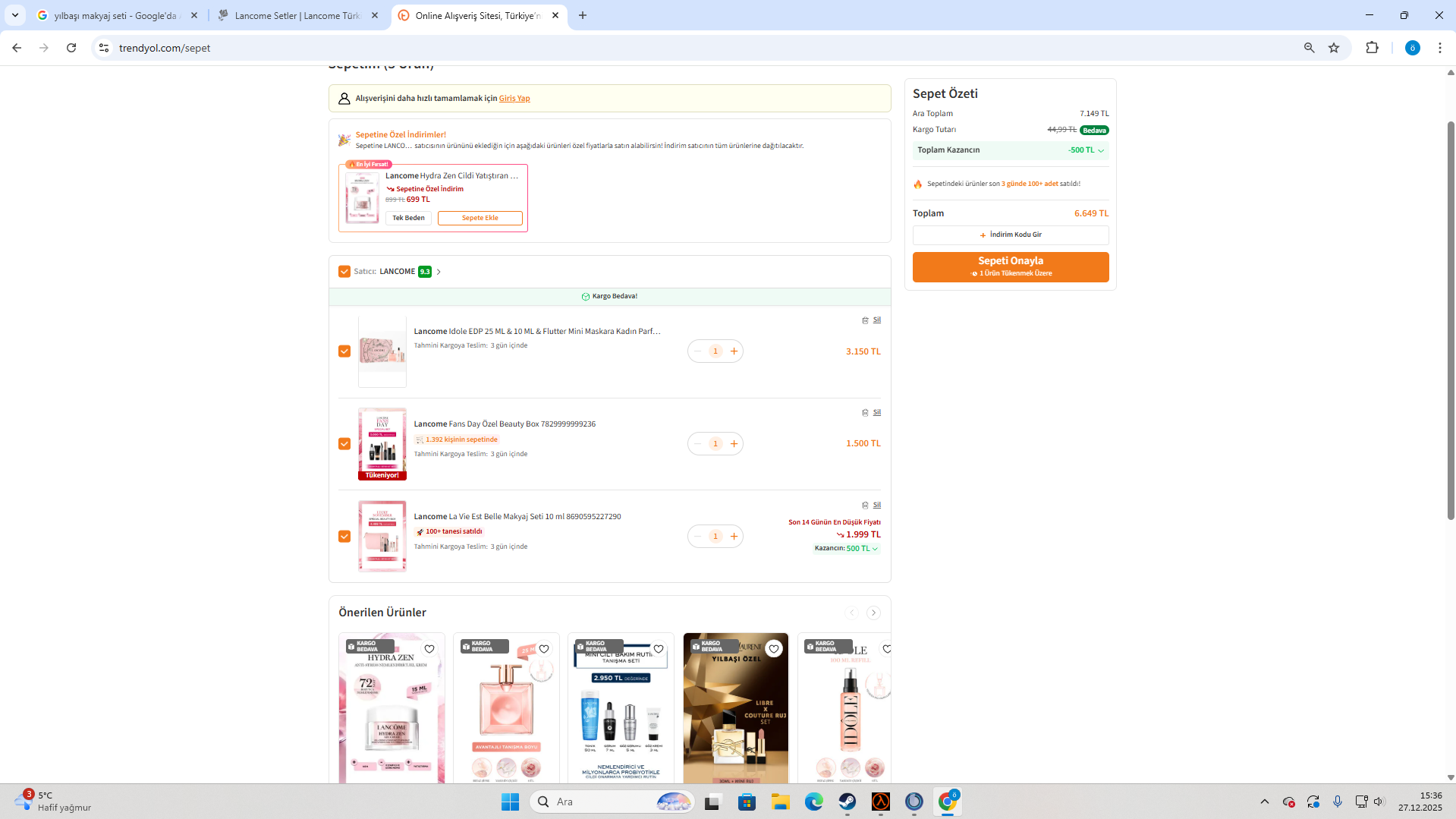
Task: Favorite the Hydra Zen recommended product
Action: (x=429, y=650)
